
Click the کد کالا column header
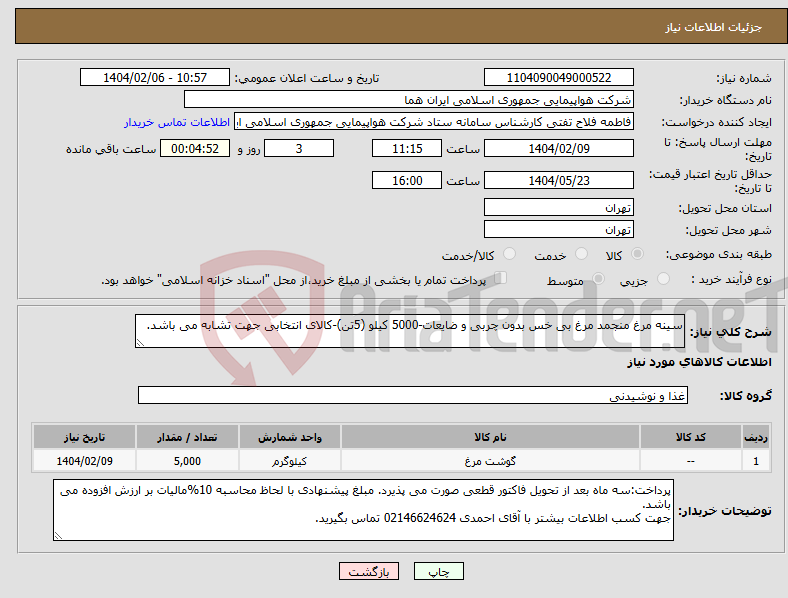[691, 437]
